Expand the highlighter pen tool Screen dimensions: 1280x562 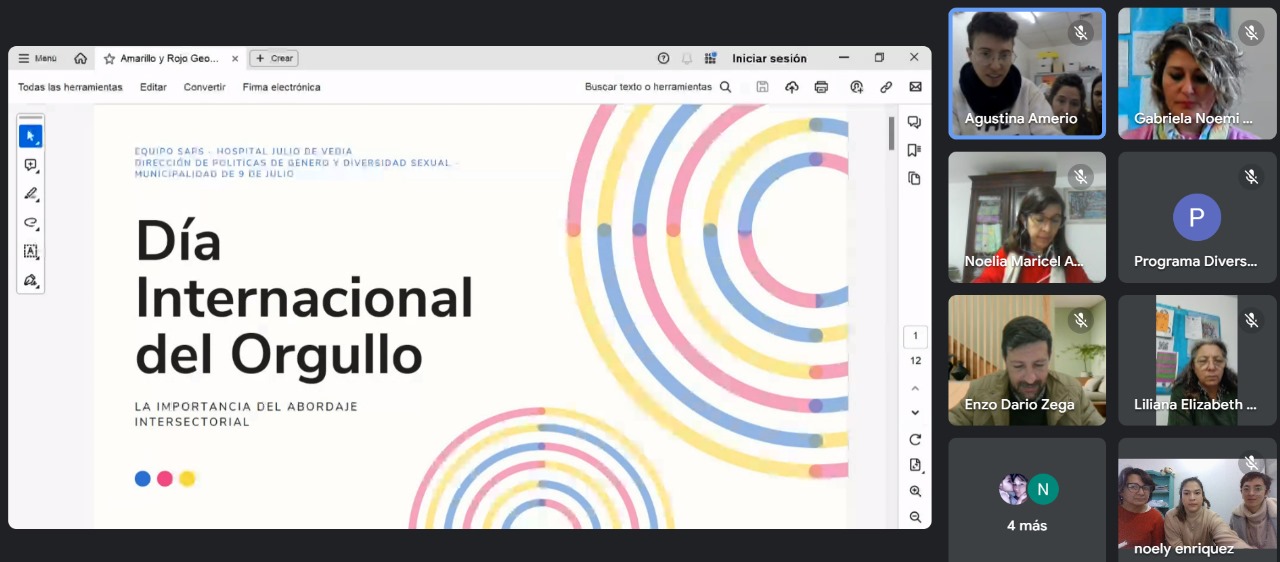[30, 194]
